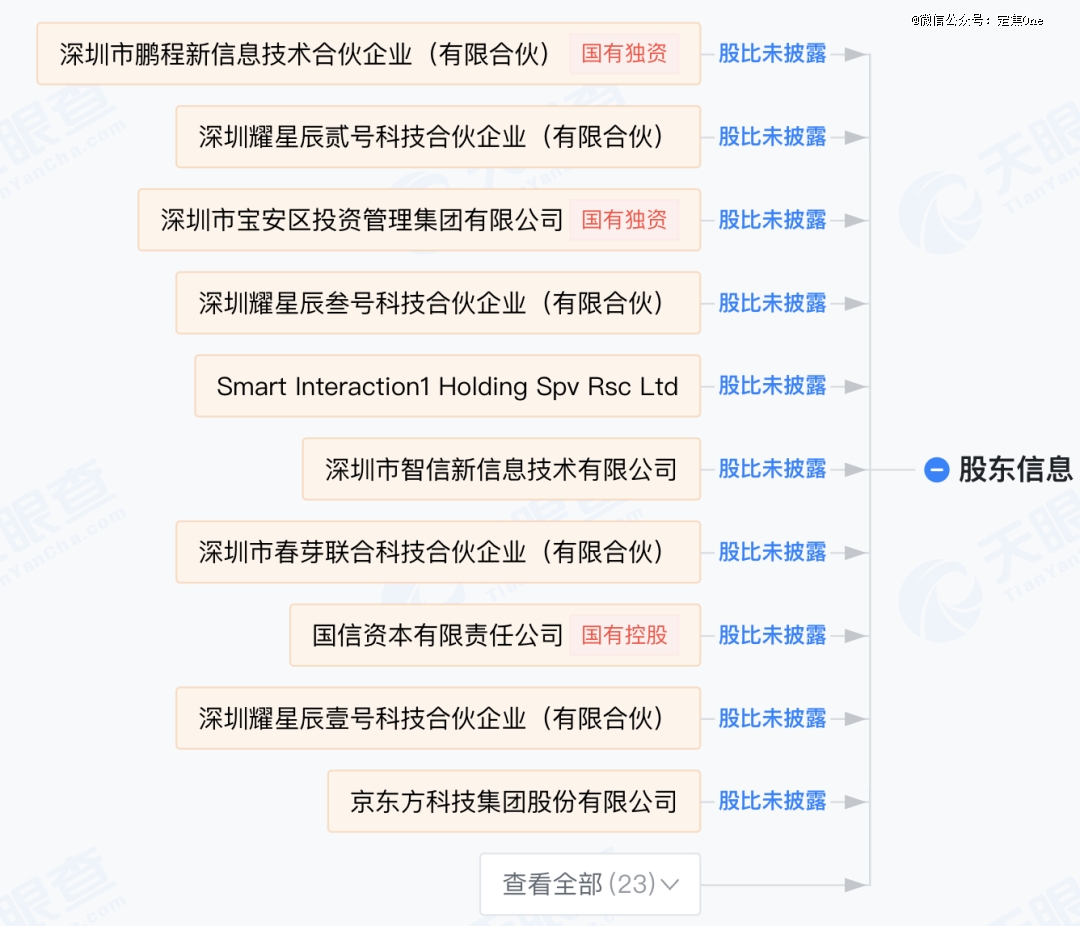The image size is (1080, 926).
Task: Open 深圳市鹏程新信息技术合伙企业 shareholder card
Action: (x=368, y=54)
